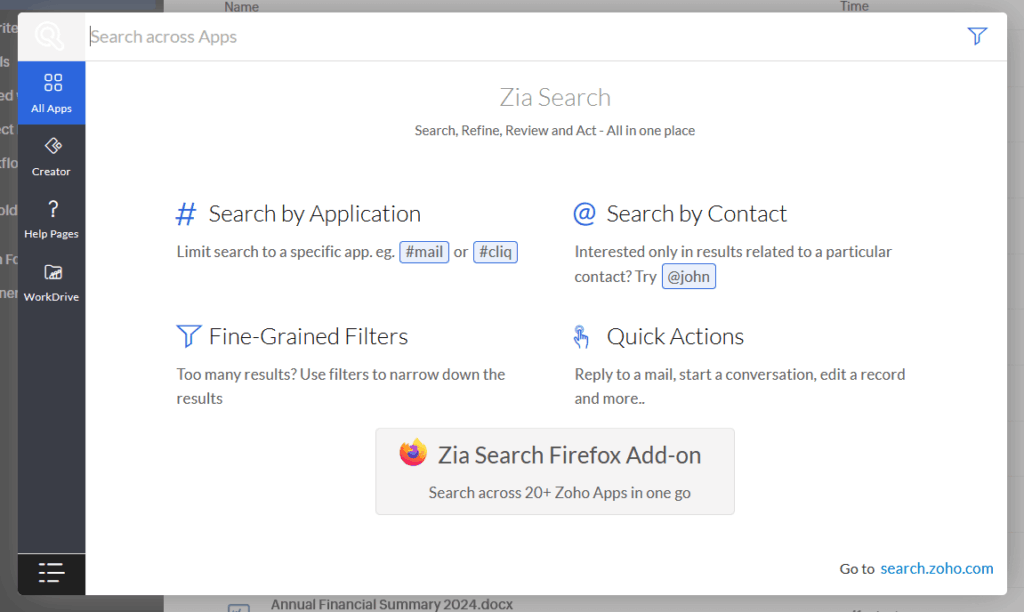The height and width of the screenshot is (612, 1024).
Task: Click the Zia Search title text
Action: tap(555, 97)
